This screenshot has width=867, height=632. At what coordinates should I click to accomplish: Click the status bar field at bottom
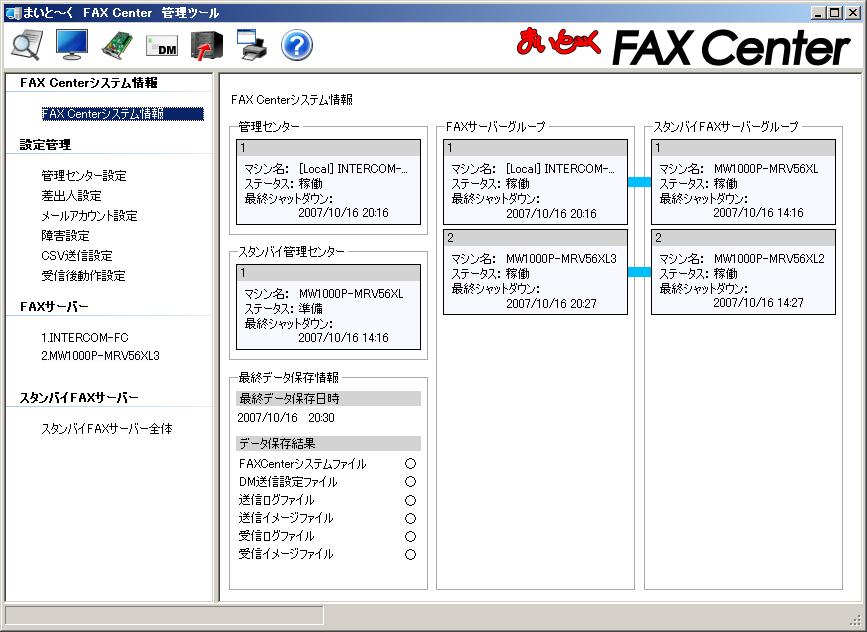164,615
